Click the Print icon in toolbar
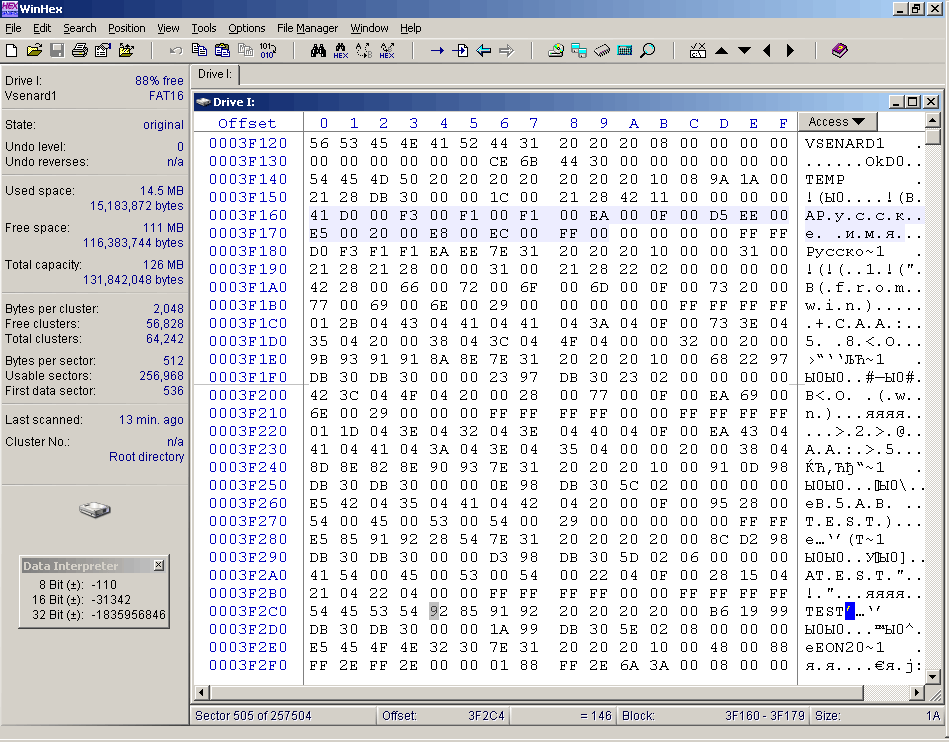 point(80,50)
